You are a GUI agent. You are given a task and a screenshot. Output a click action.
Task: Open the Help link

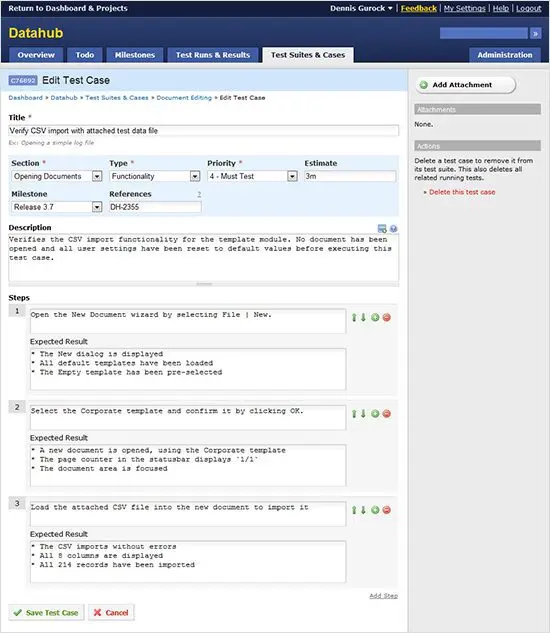(x=501, y=8)
